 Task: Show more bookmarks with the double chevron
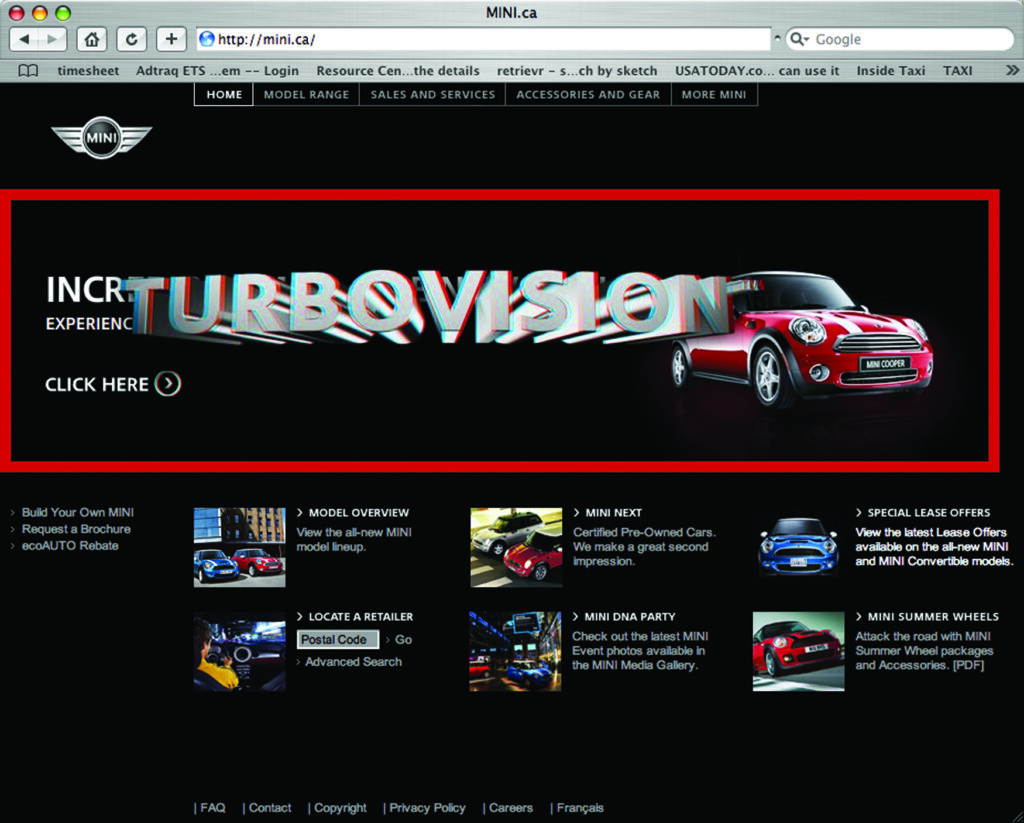[1012, 70]
